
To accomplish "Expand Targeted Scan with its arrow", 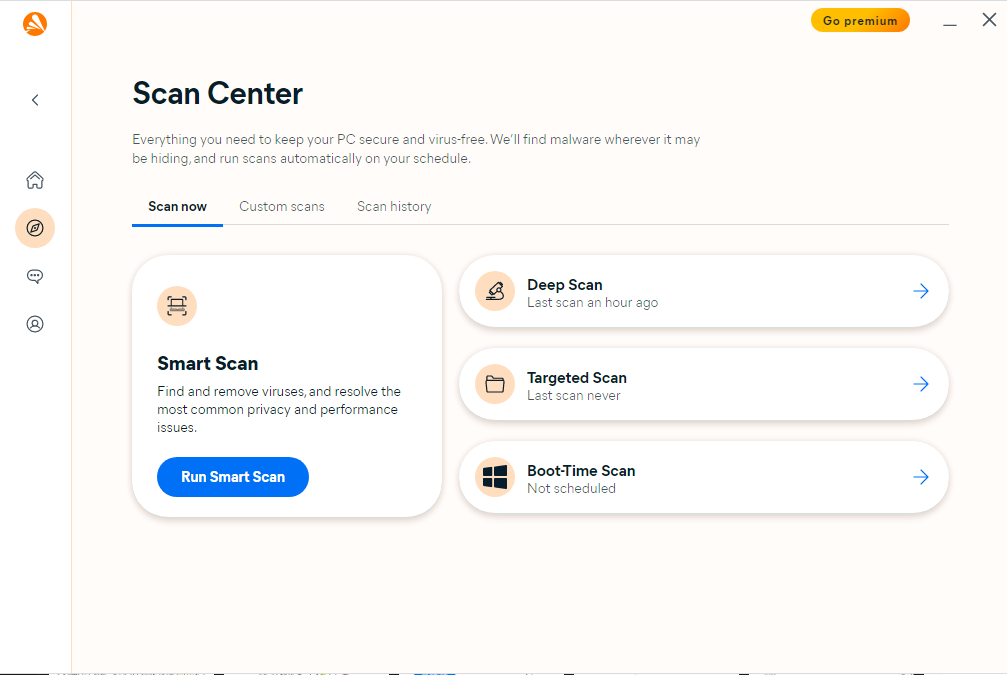I will pos(921,384).
